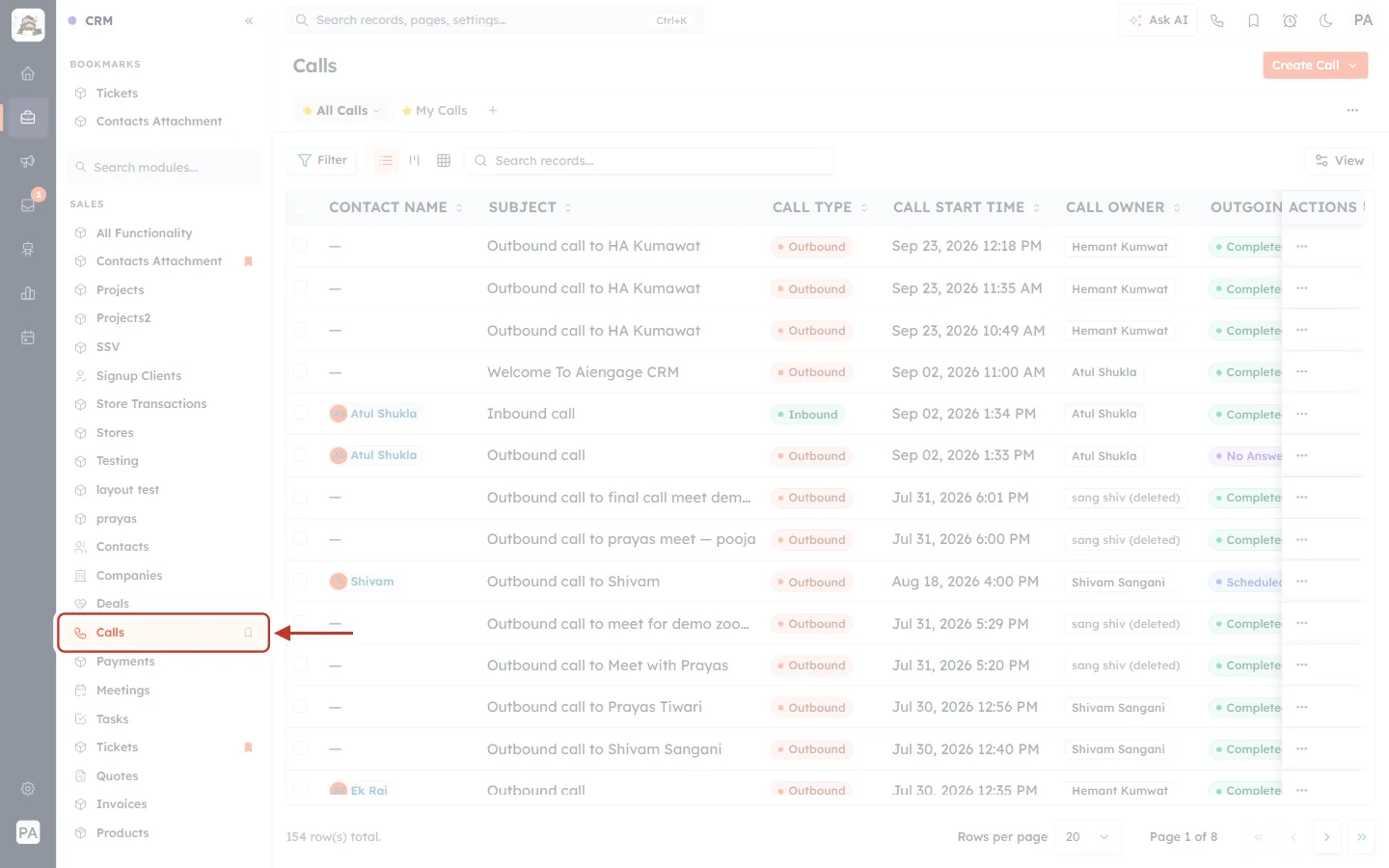
Task: Click the Ask AI button
Action: [x=1158, y=20]
